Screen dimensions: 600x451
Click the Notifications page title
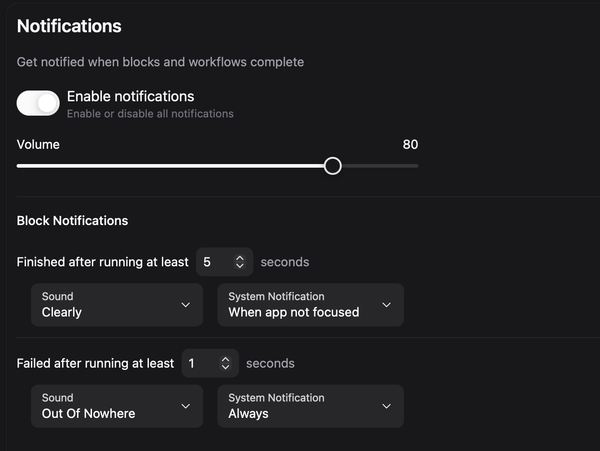click(69, 26)
